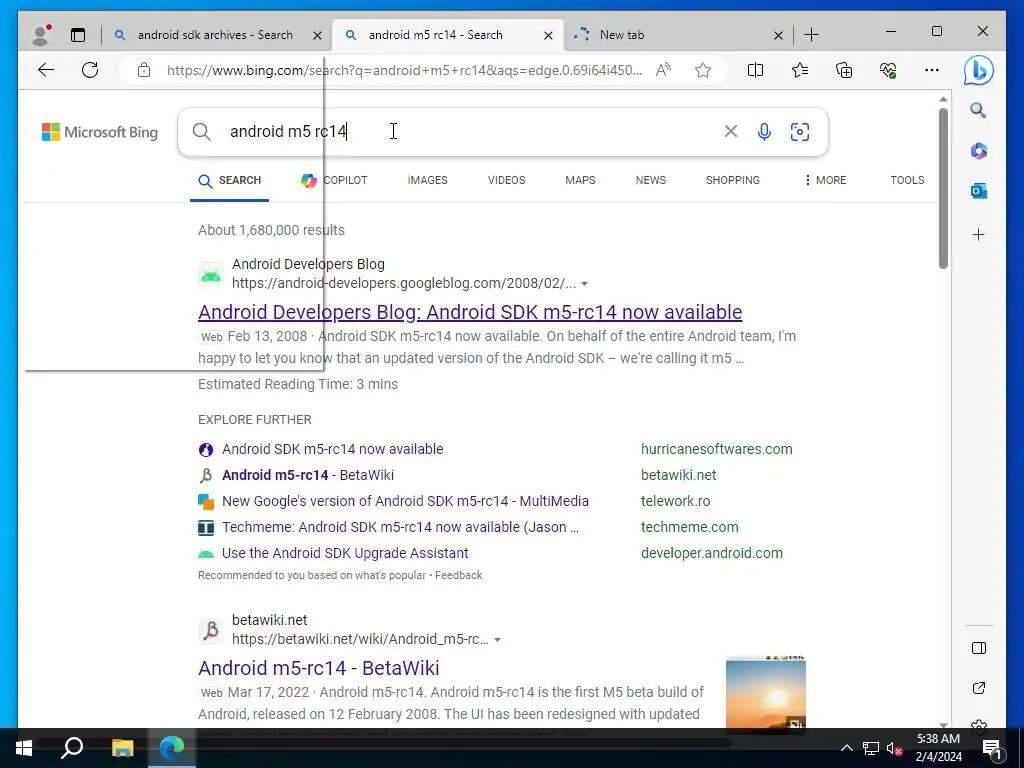Click Microsoft Edge taskbar icon
Viewport: 1024px width, 768px height.
172,748
